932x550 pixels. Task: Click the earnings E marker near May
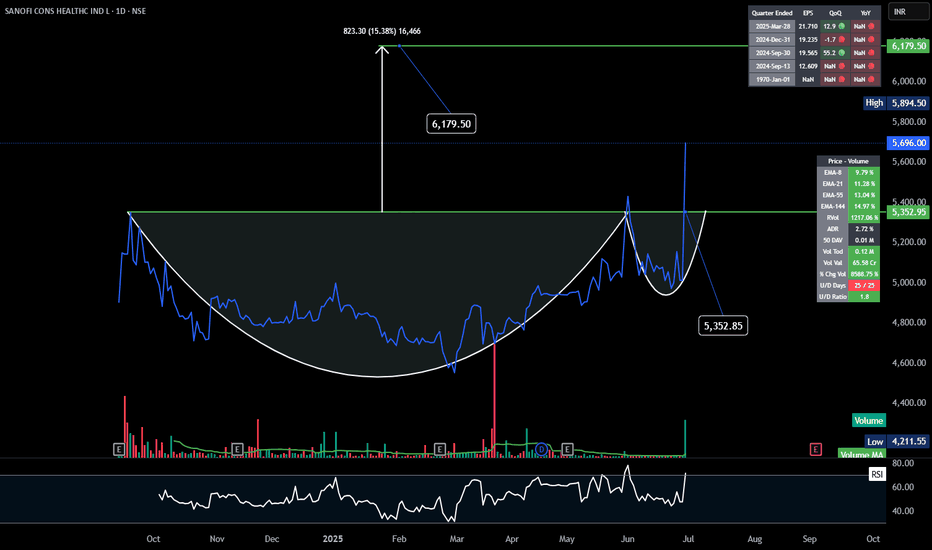point(567,449)
